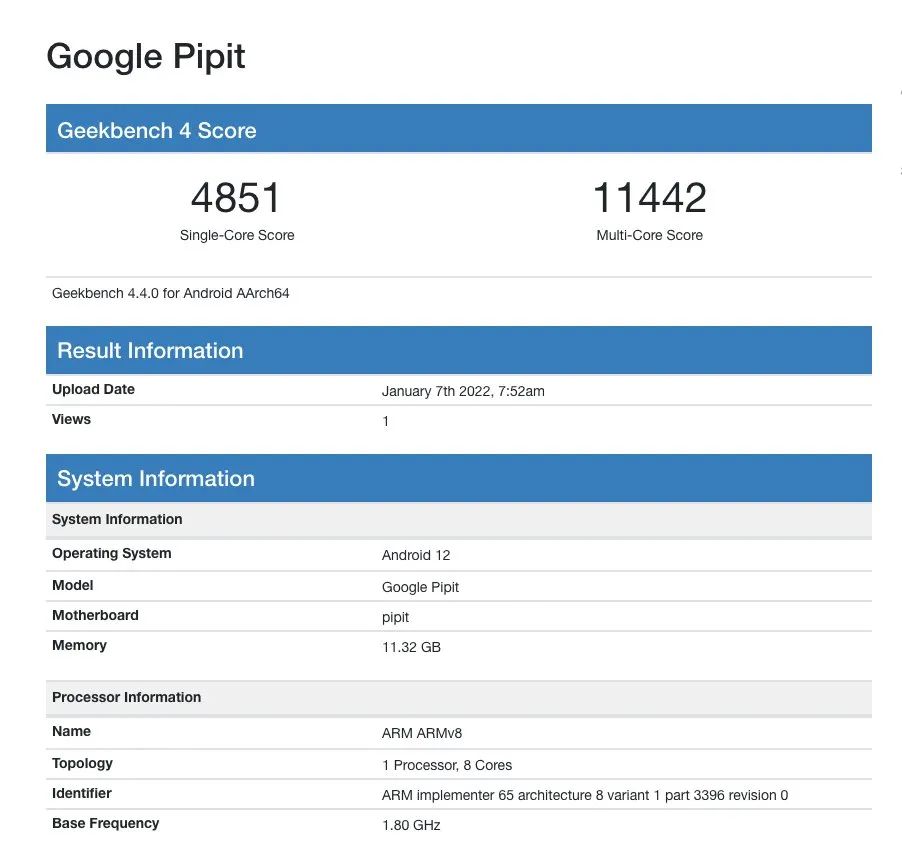Click the upload date "January 7th 2022, 7:52am"
Viewport: 902px width, 852px height.
463,391
